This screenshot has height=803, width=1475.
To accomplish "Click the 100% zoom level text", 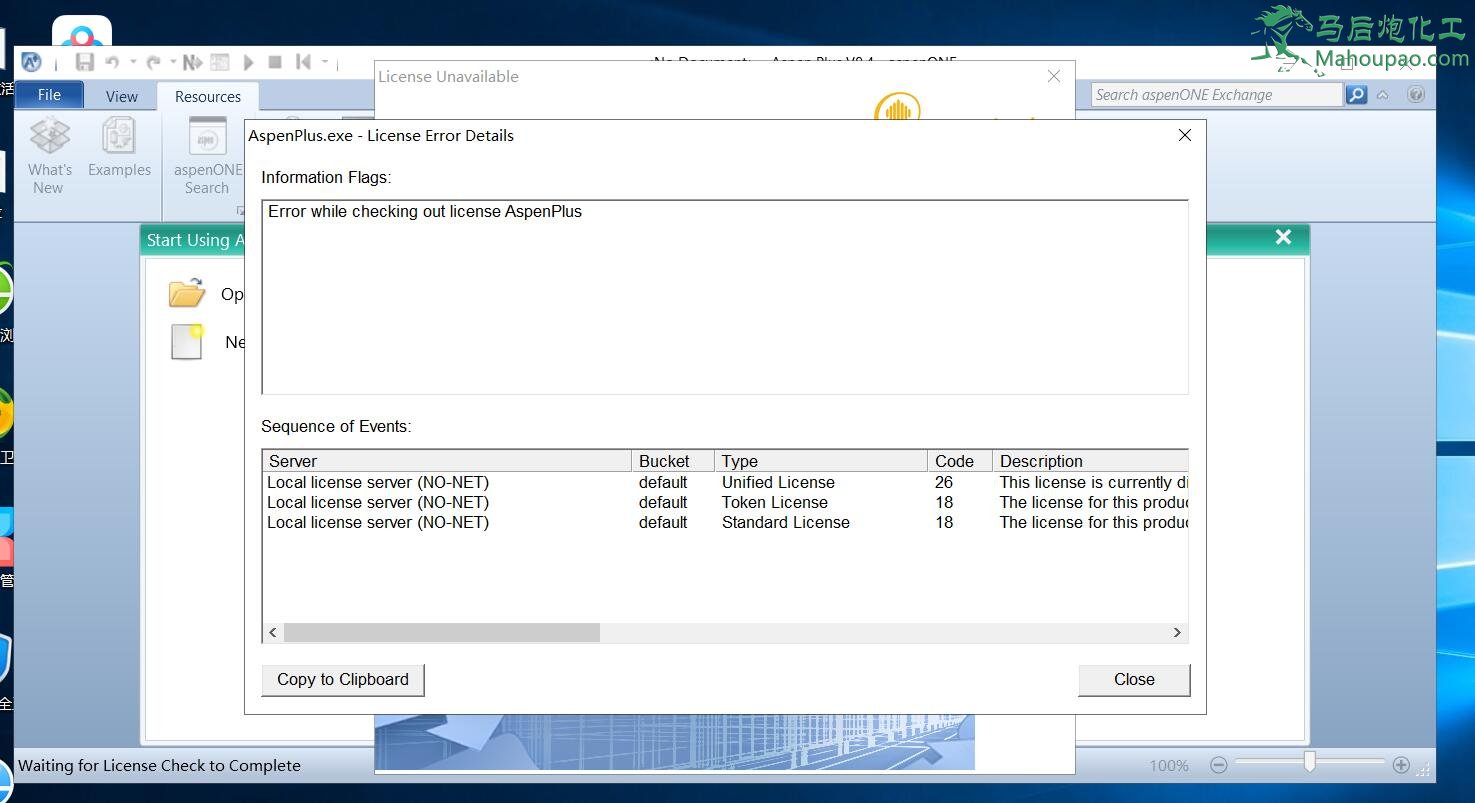I will click(1169, 766).
